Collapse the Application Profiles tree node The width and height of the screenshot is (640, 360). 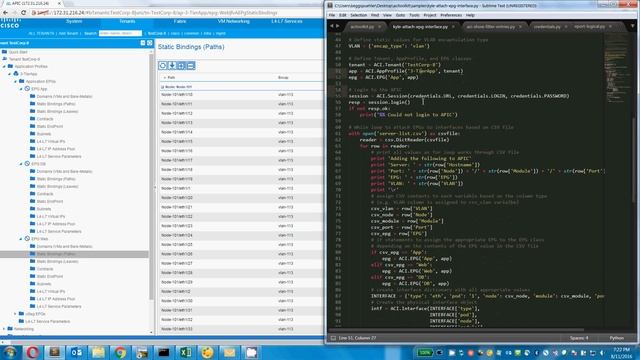pyautogui.click(x=4, y=66)
